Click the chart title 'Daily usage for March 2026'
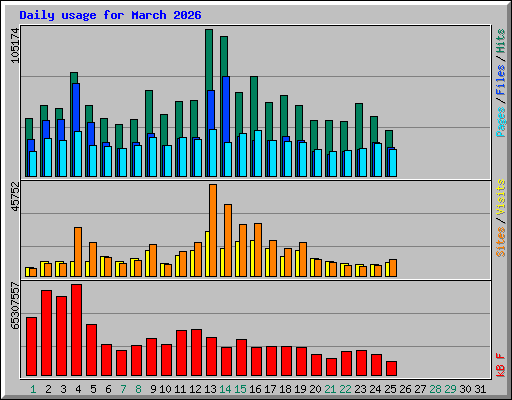The image size is (512, 400). click(110, 15)
